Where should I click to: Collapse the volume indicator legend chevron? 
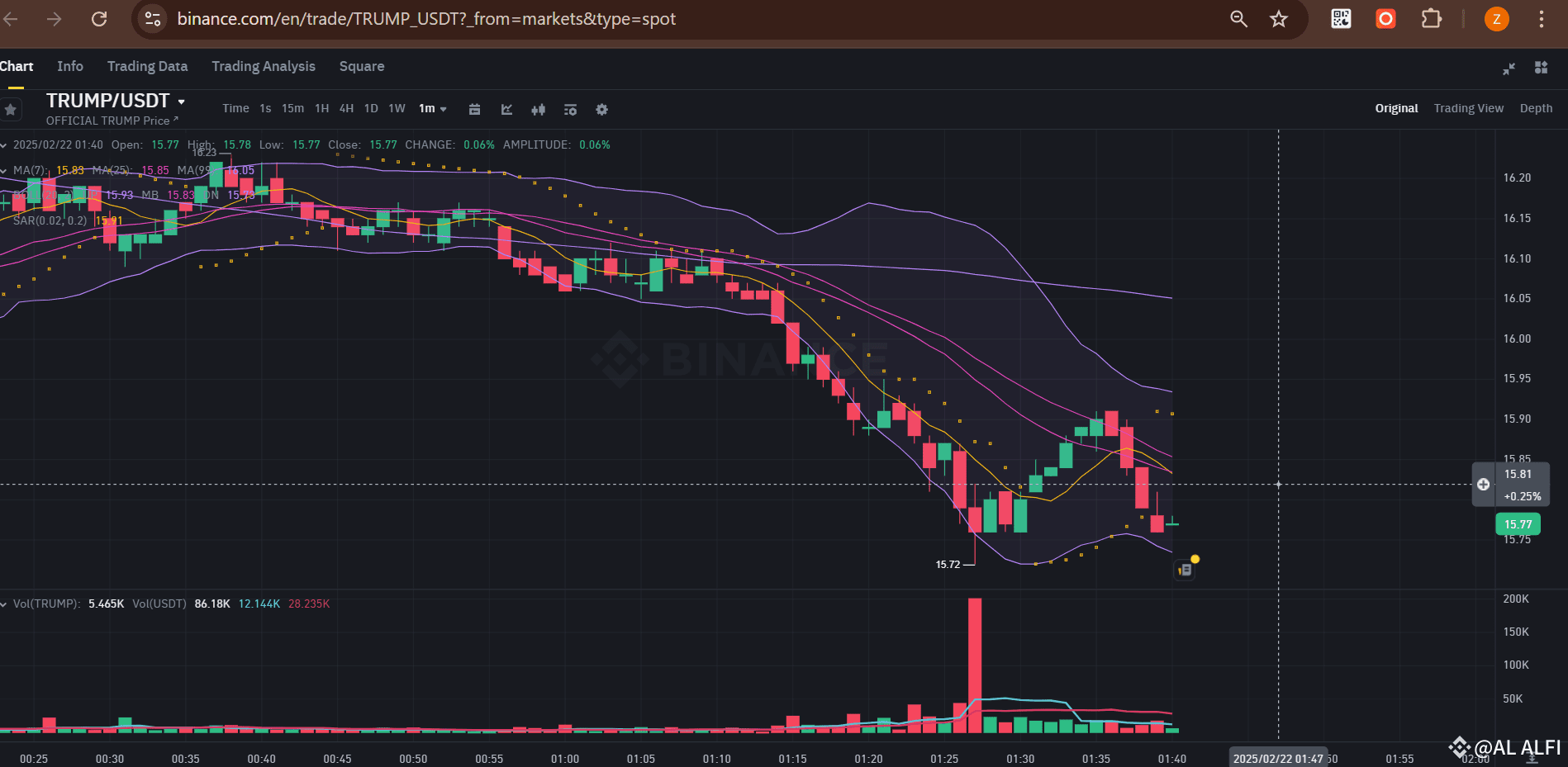(4, 604)
